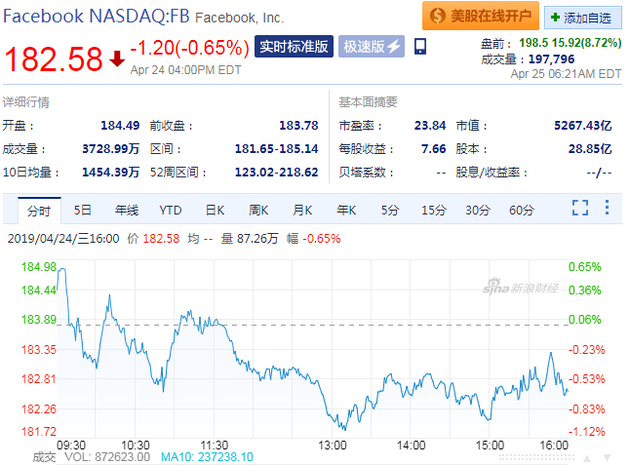630x466 pixels.
Task: Select the 年K chart tab
Action: (346, 210)
